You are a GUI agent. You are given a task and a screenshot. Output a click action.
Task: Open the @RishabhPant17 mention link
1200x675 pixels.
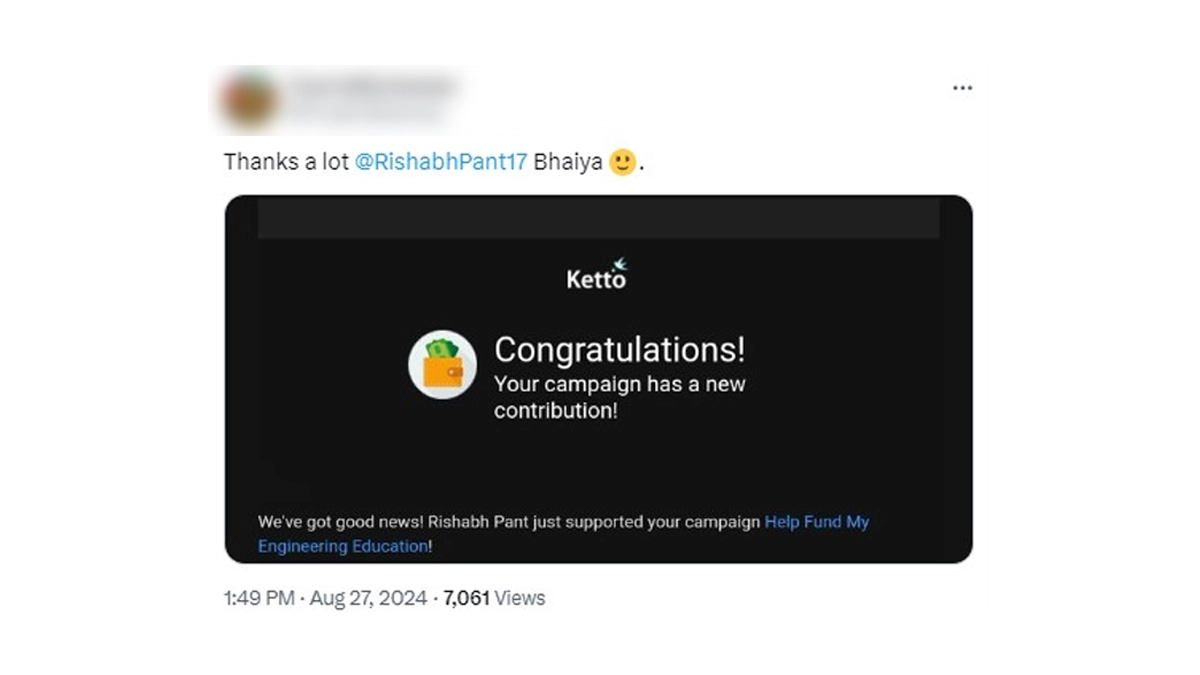point(440,162)
